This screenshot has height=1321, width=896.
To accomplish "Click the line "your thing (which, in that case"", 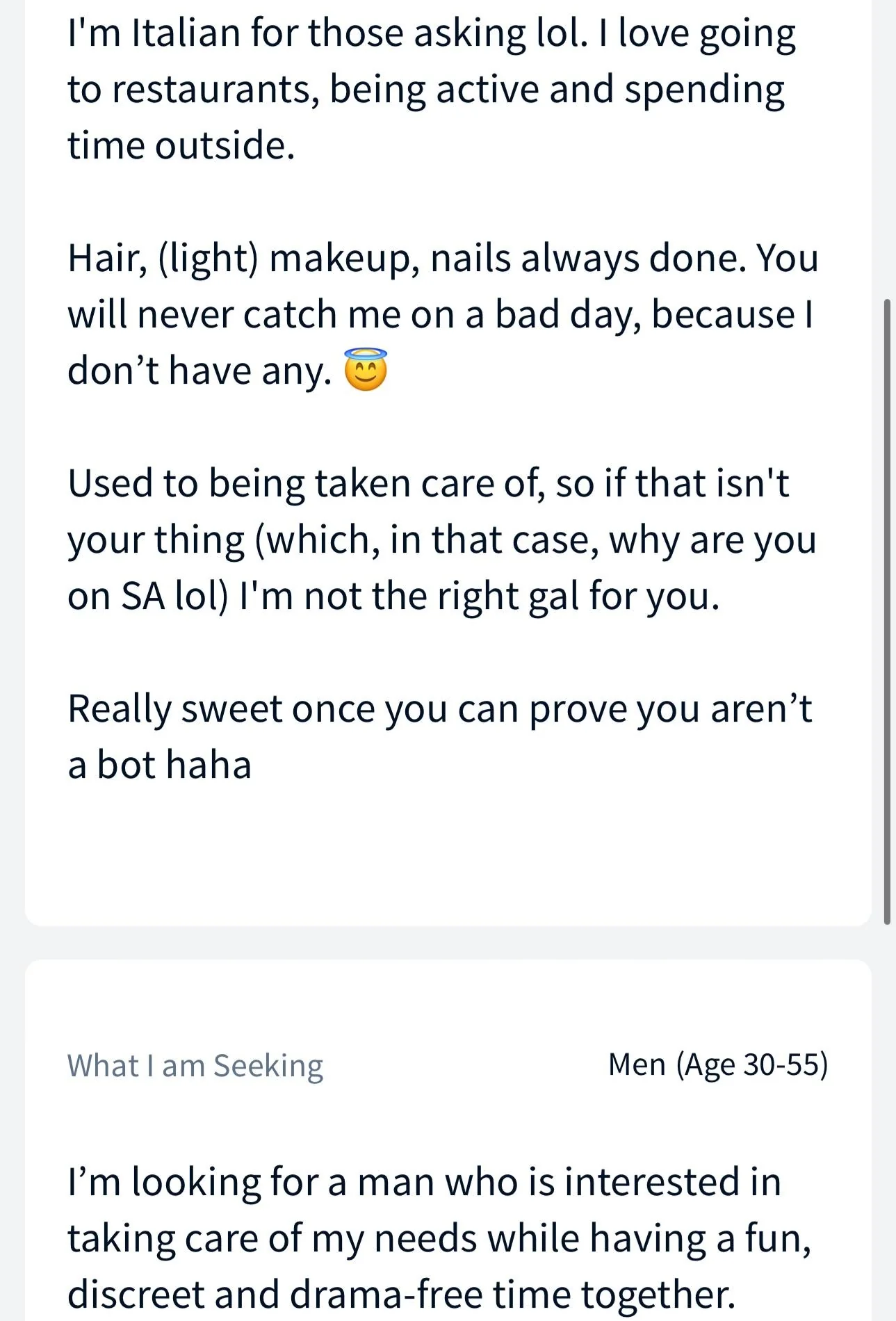I will tap(442, 540).
